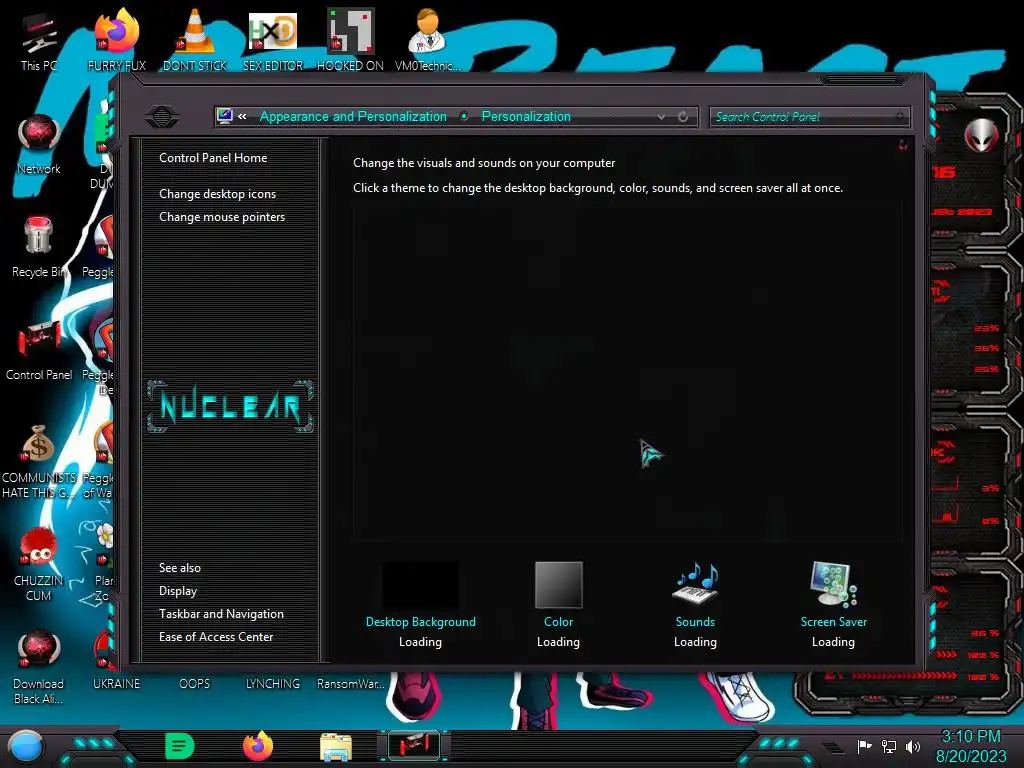The image size is (1024, 768).
Task: Open the Color link
Action: point(558,622)
